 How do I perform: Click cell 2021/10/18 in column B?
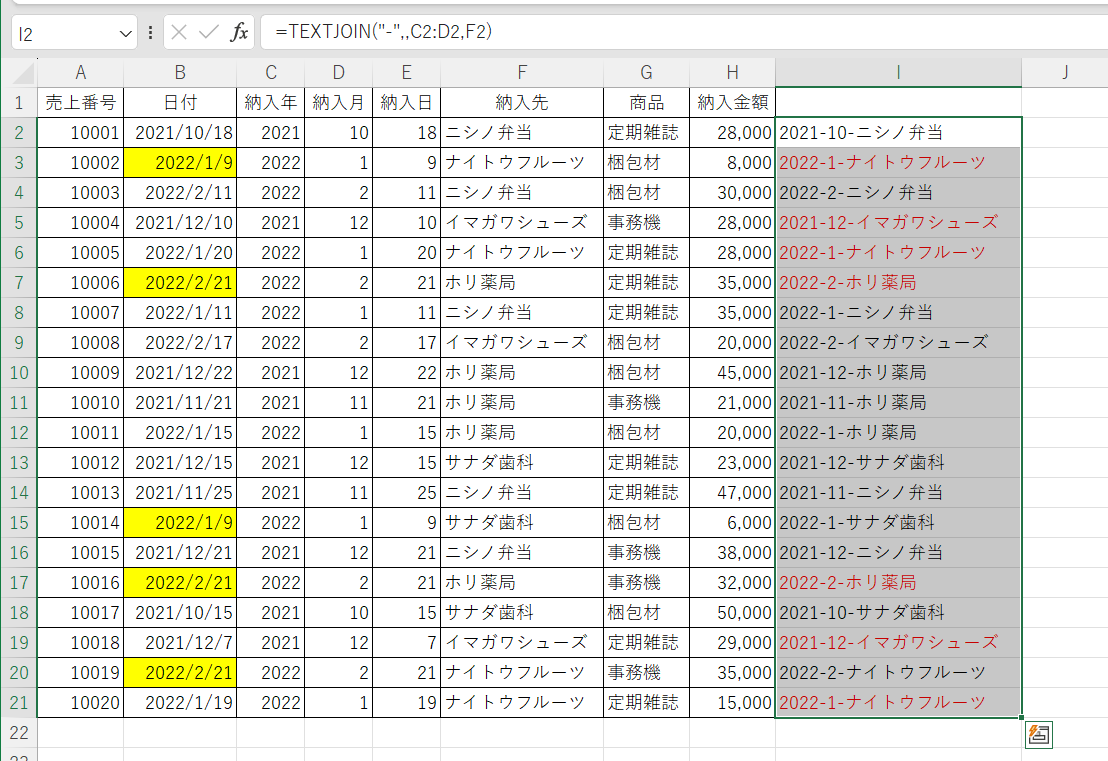pyautogui.click(x=180, y=133)
